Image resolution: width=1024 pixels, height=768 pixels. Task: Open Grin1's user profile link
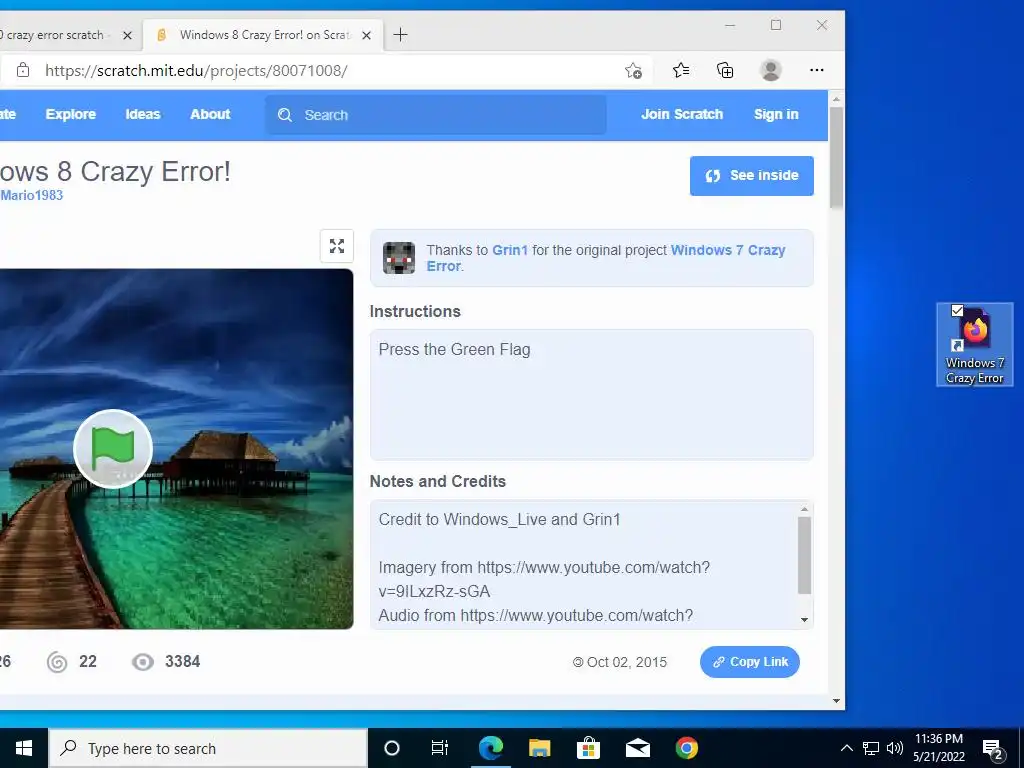[510, 250]
